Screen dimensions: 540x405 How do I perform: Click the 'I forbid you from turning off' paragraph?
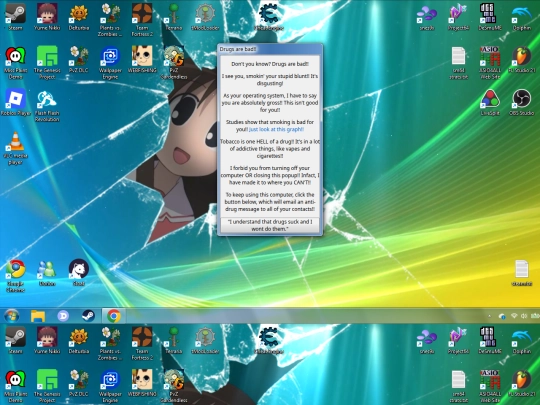click(270, 175)
